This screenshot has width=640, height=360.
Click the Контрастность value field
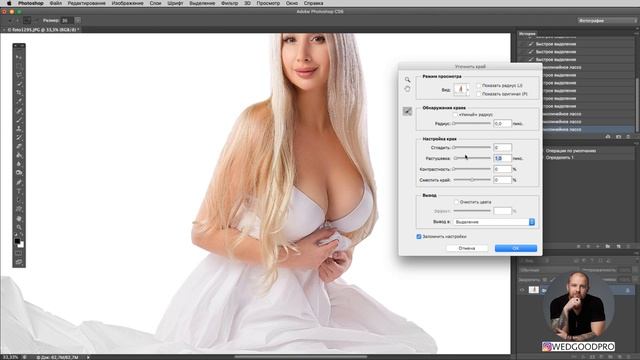coord(502,169)
